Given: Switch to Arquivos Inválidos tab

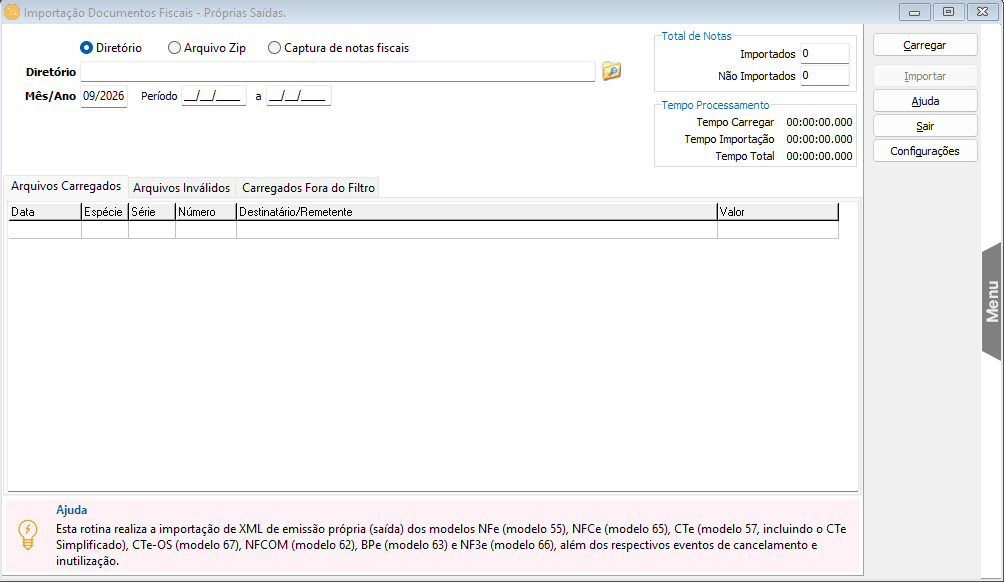Looking at the screenshot, I should [x=181, y=188].
